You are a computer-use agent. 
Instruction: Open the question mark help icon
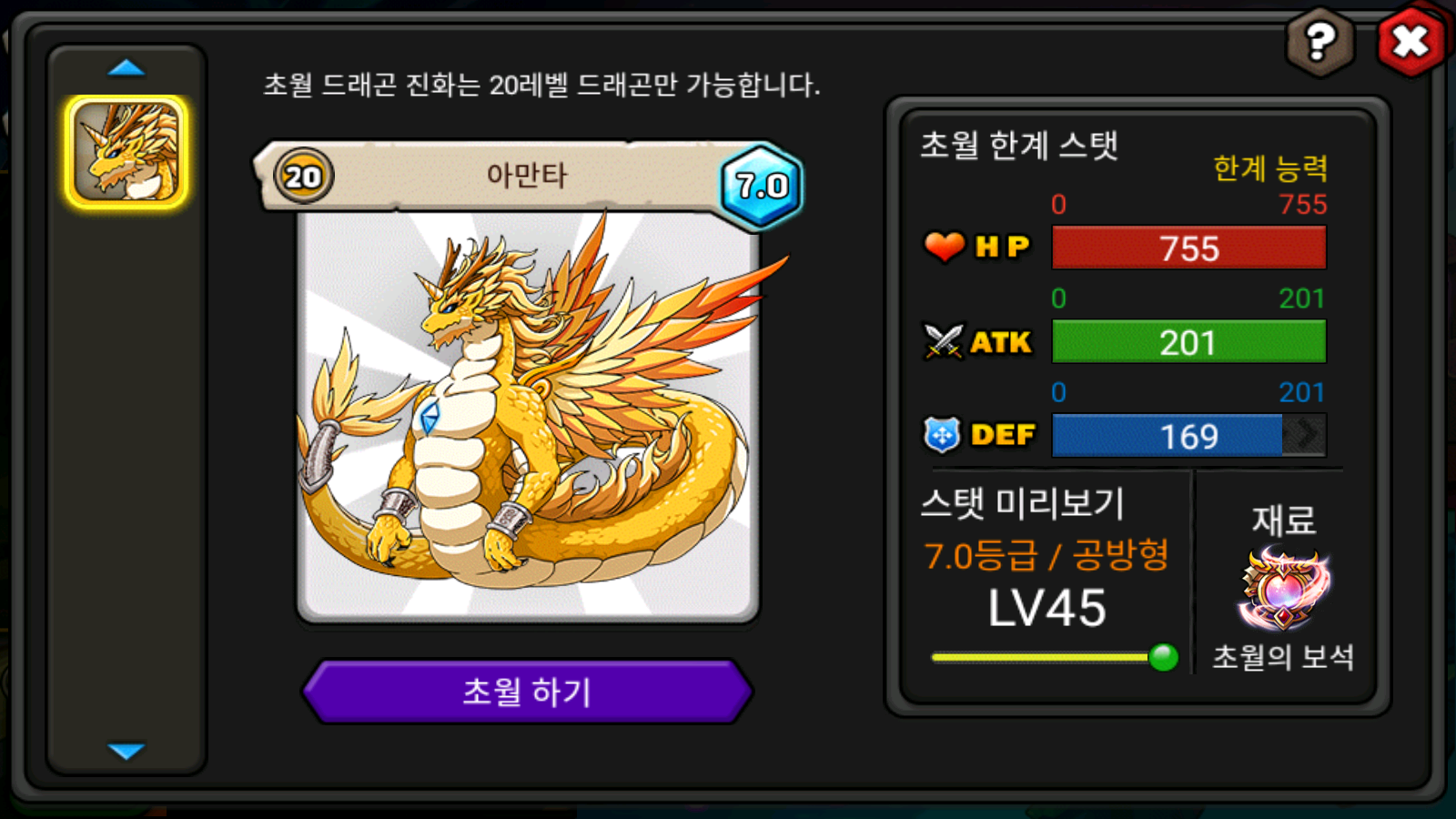[1319, 42]
